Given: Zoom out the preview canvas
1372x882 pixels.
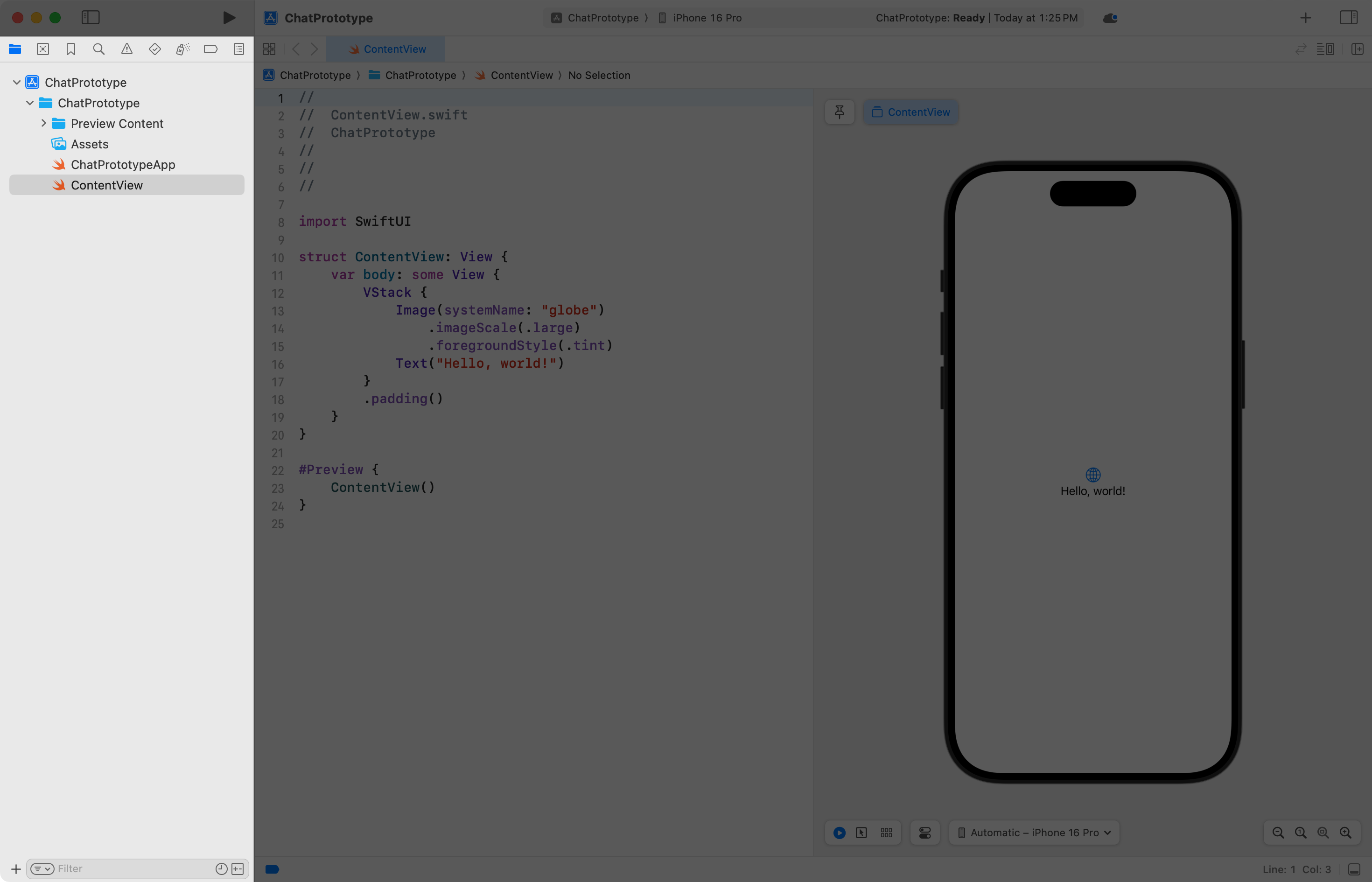Looking at the screenshot, I should point(1278,833).
